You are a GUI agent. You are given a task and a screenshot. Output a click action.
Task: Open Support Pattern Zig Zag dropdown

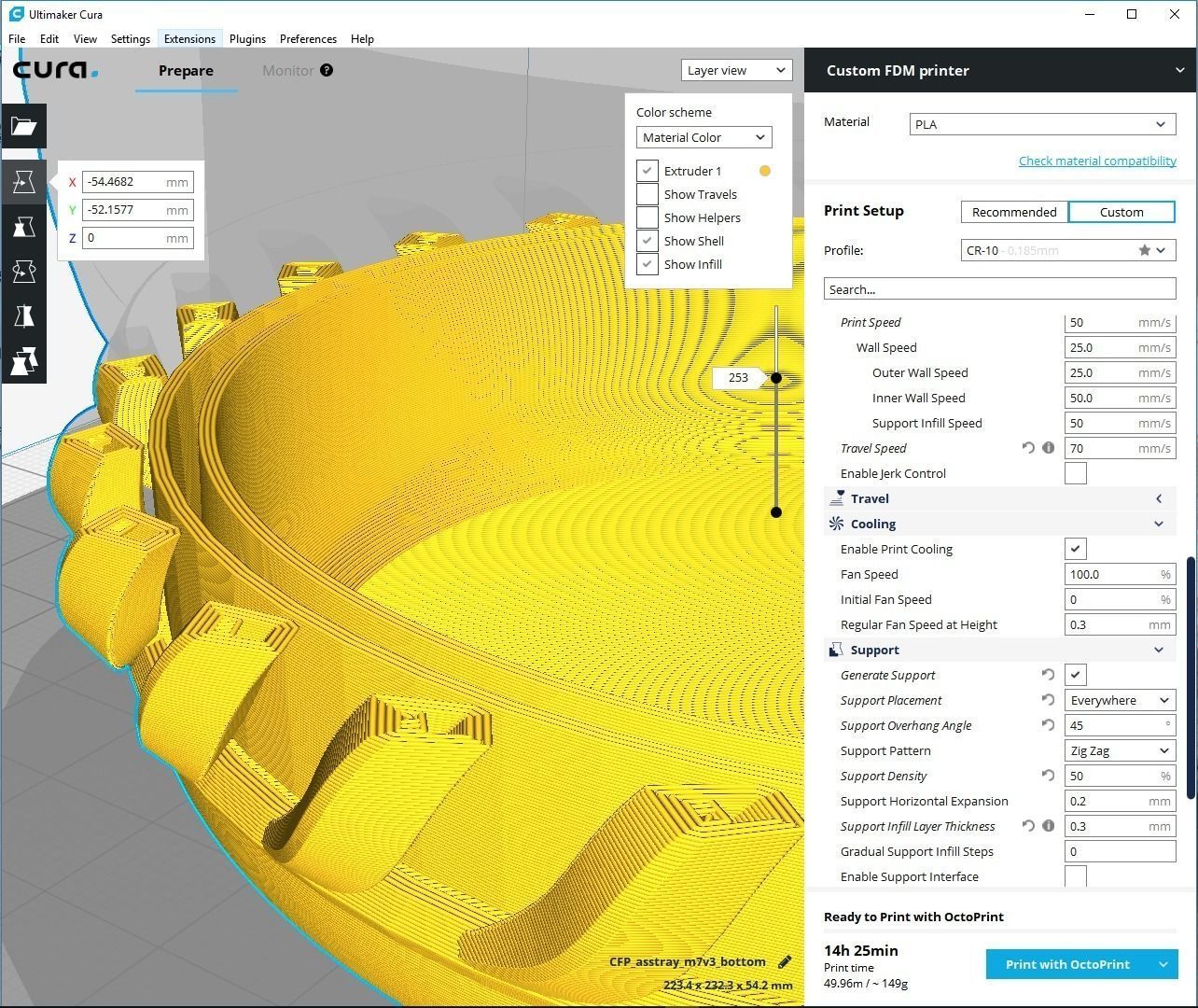pyautogui.click(x=1121, y=750)
